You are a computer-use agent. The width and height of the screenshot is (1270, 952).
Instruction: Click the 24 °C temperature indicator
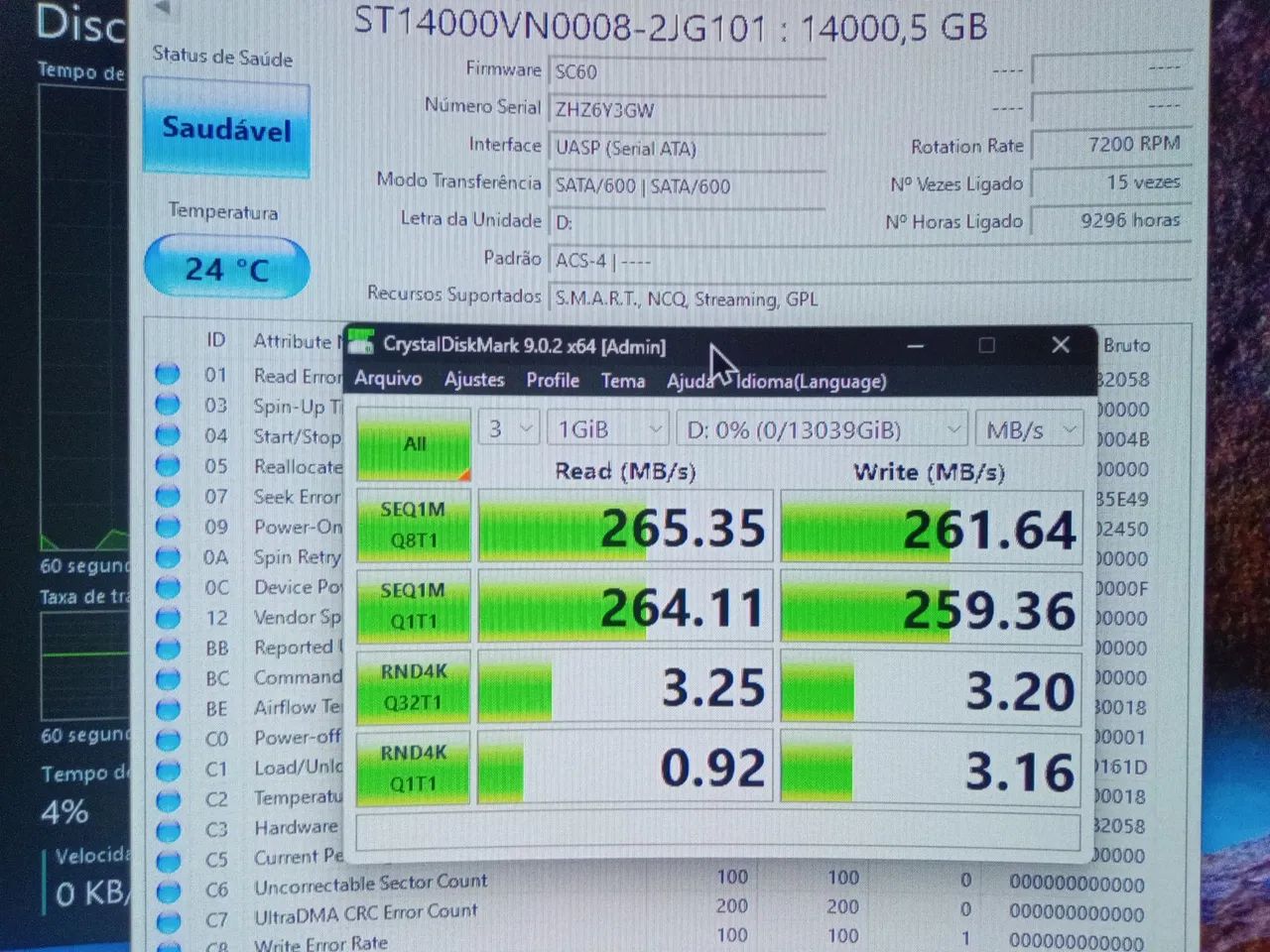(227, 268)
